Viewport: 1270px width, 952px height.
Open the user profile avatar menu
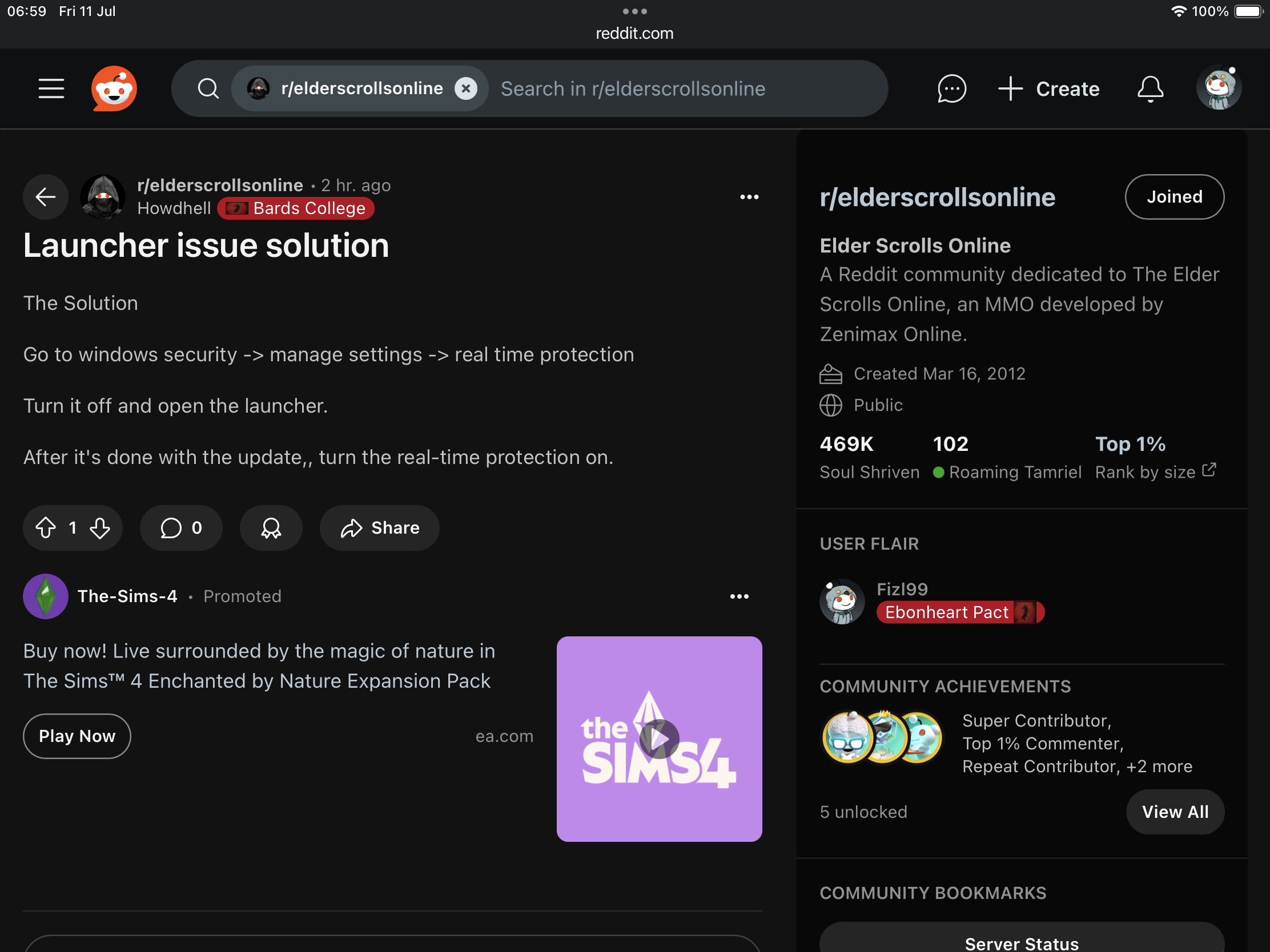[1219, 88]
